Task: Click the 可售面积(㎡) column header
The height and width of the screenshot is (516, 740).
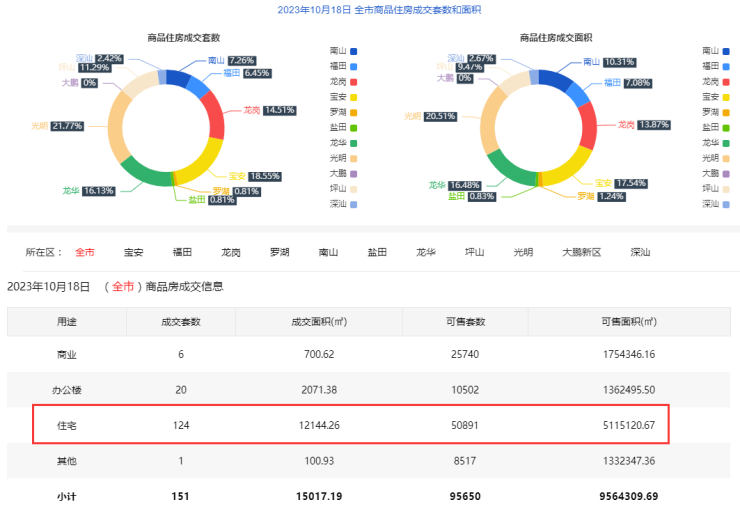Action: [x=628, y=322]
